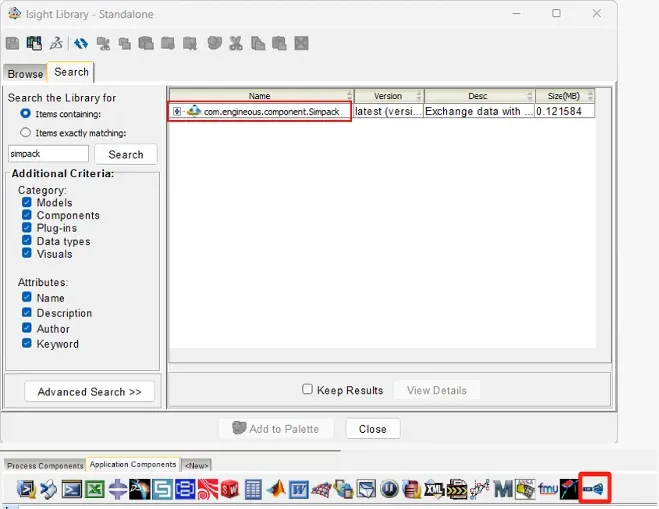
Task: Click the Size(MB) column sort arrows
Action: (x=590, y=96)
